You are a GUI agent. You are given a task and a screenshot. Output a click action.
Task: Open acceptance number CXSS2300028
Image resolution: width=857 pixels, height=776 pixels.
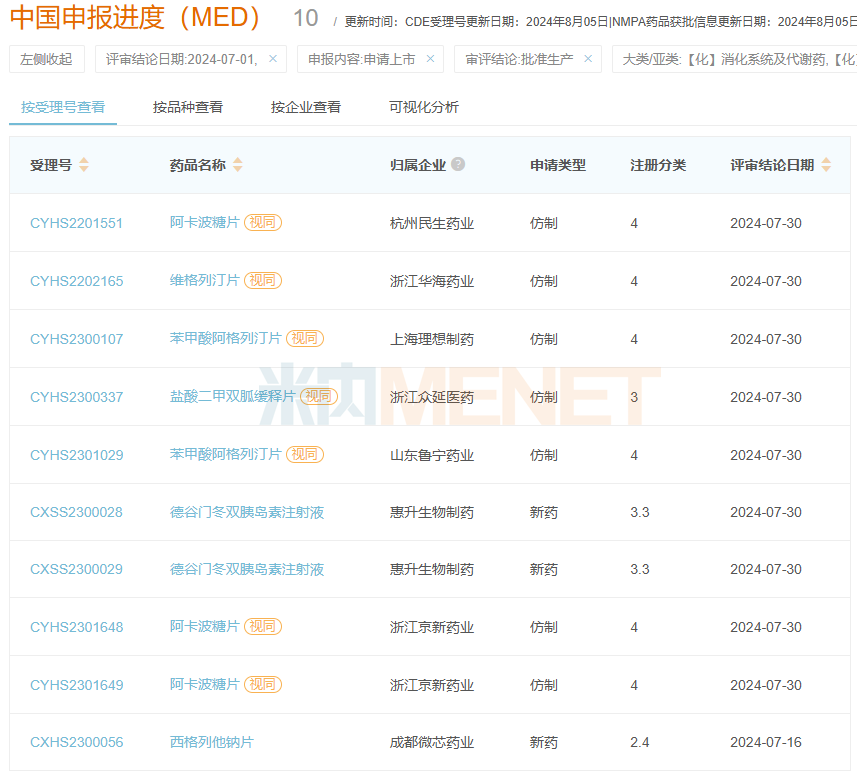pyautogui.click(x=76, y=512)
